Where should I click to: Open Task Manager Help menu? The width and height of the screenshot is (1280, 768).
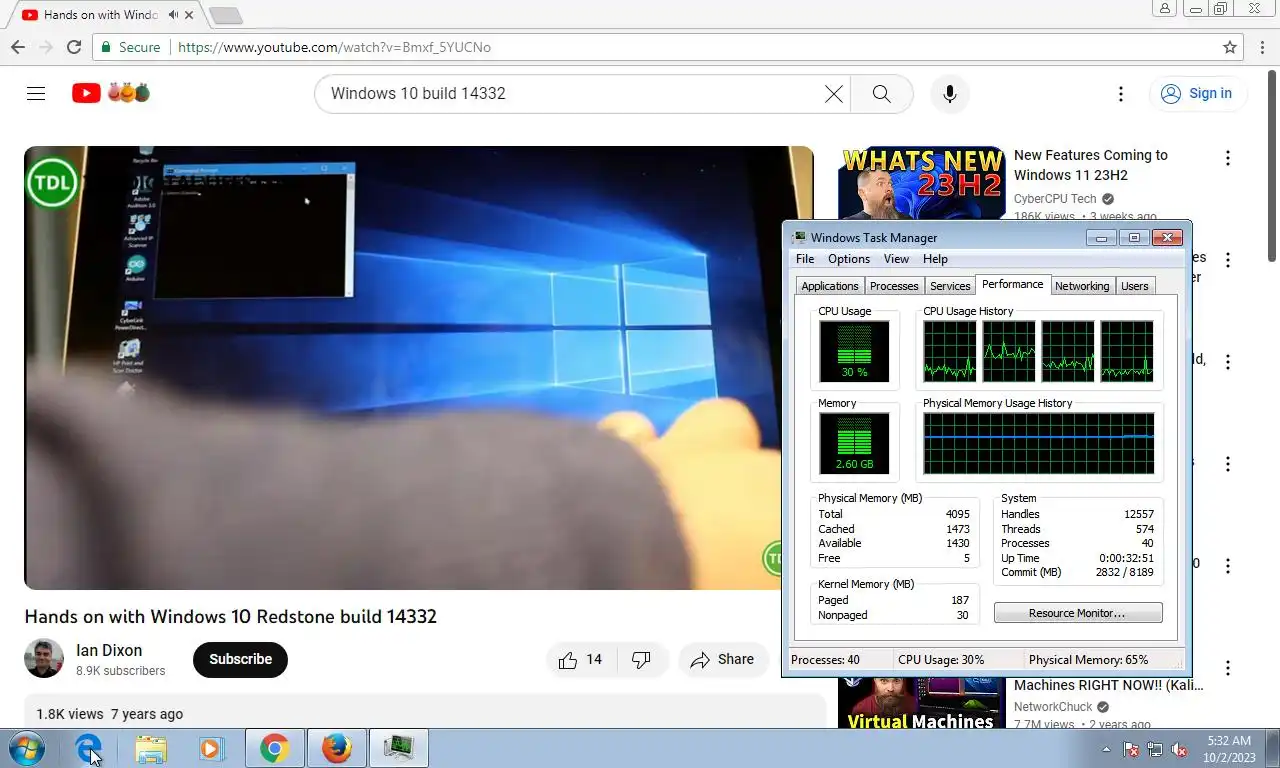[935, 259]
